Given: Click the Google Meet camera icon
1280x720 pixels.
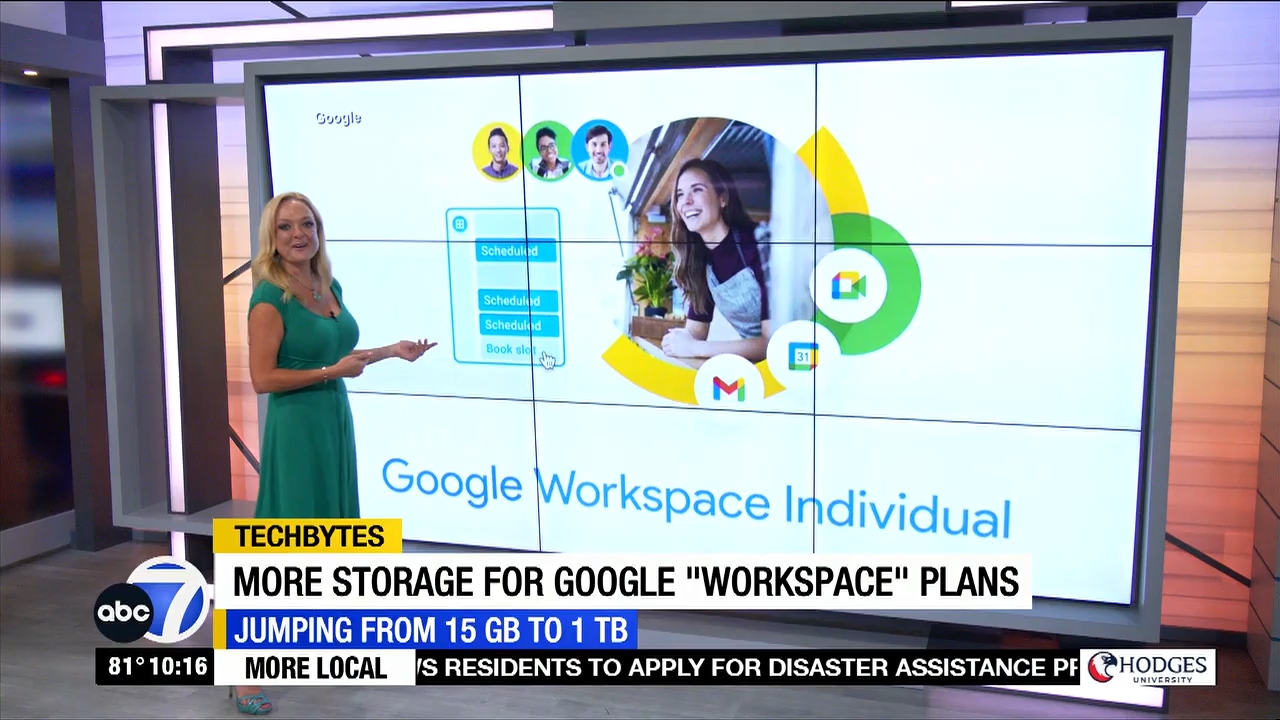Looking at the screenshot, I should click(x=848, y=286).
